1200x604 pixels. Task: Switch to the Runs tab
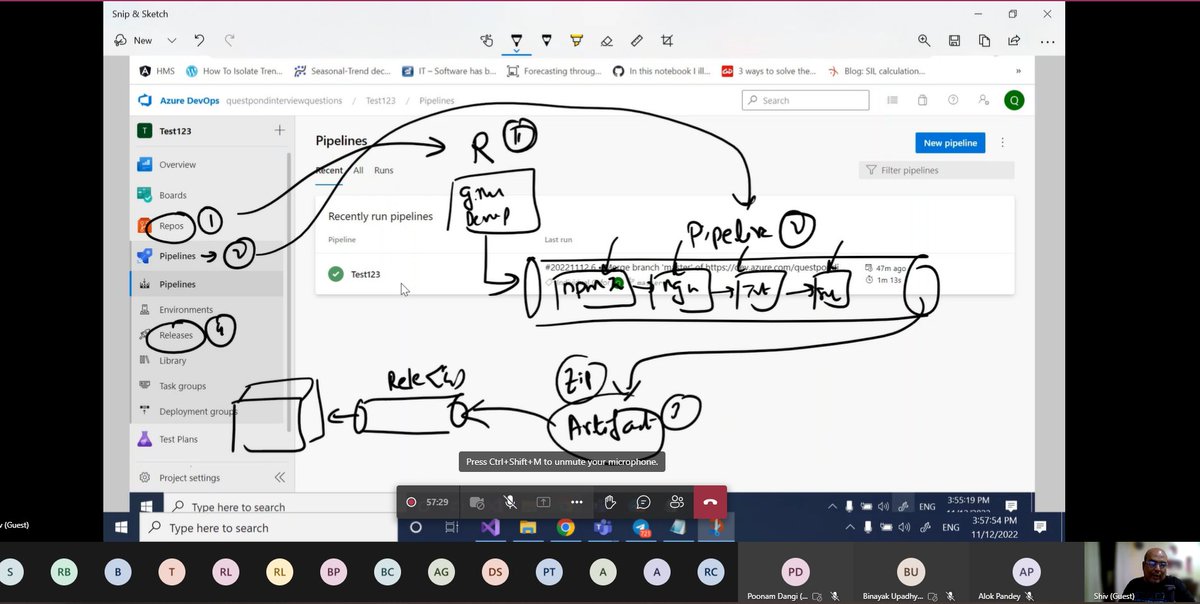pos(384,170)
